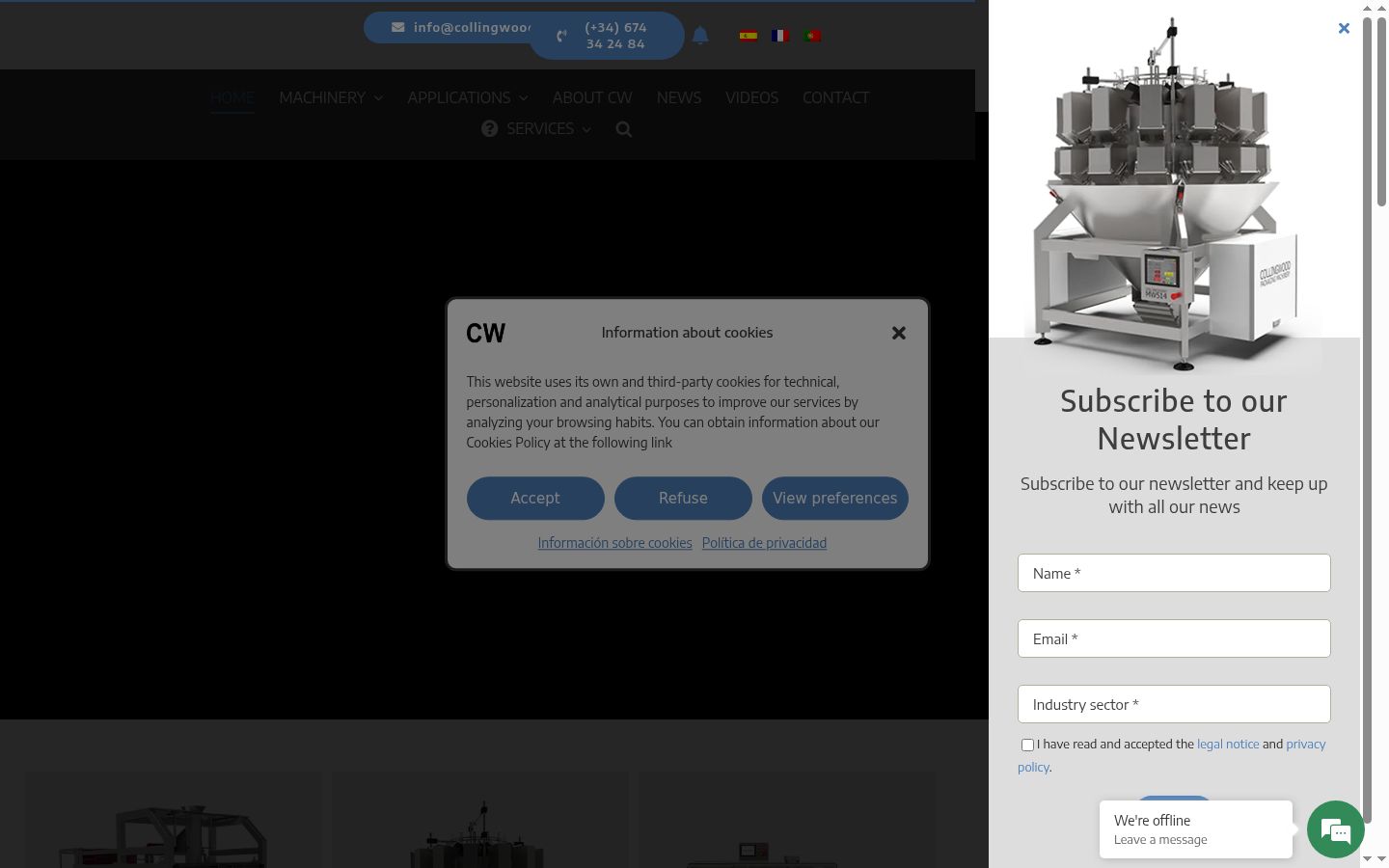Open the Videos menu item
This screenshot has width=1389, height=868.
(751, 97)
